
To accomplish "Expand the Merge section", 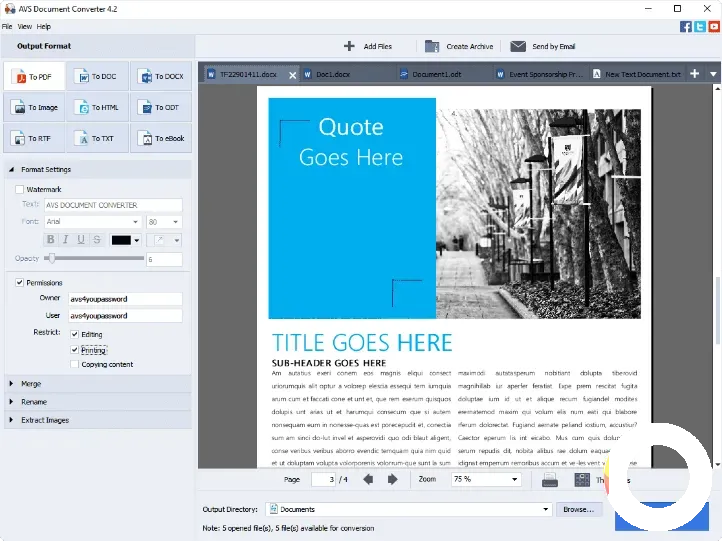I will 12,383.
